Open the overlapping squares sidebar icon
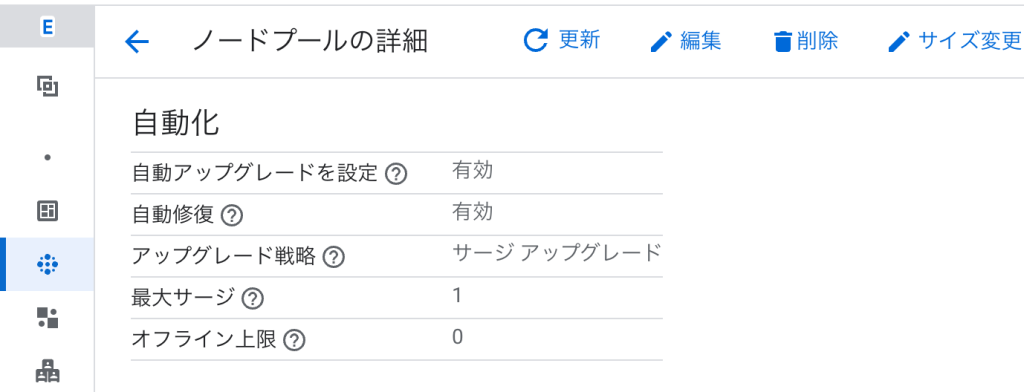The height and width of the screenshot is (392, 1024). [47, 86]
